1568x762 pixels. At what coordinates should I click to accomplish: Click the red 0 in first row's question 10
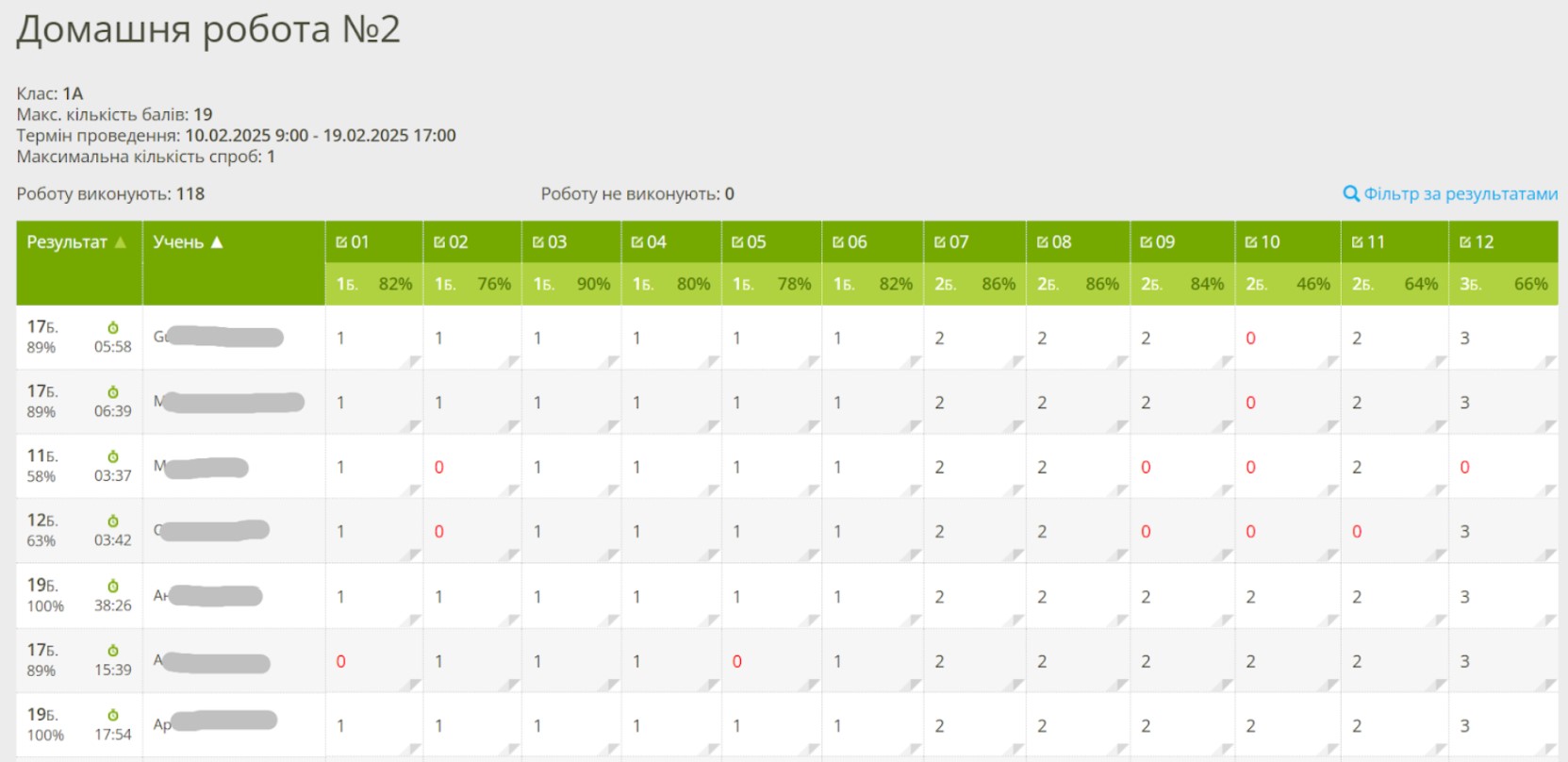click(x=1250, y=339)
